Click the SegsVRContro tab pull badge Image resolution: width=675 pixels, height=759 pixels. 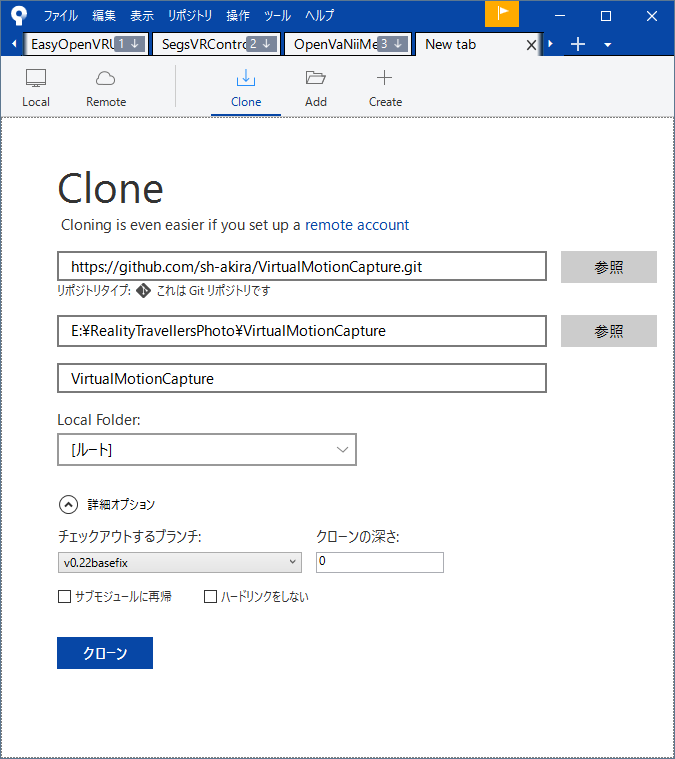coord(261,44)
